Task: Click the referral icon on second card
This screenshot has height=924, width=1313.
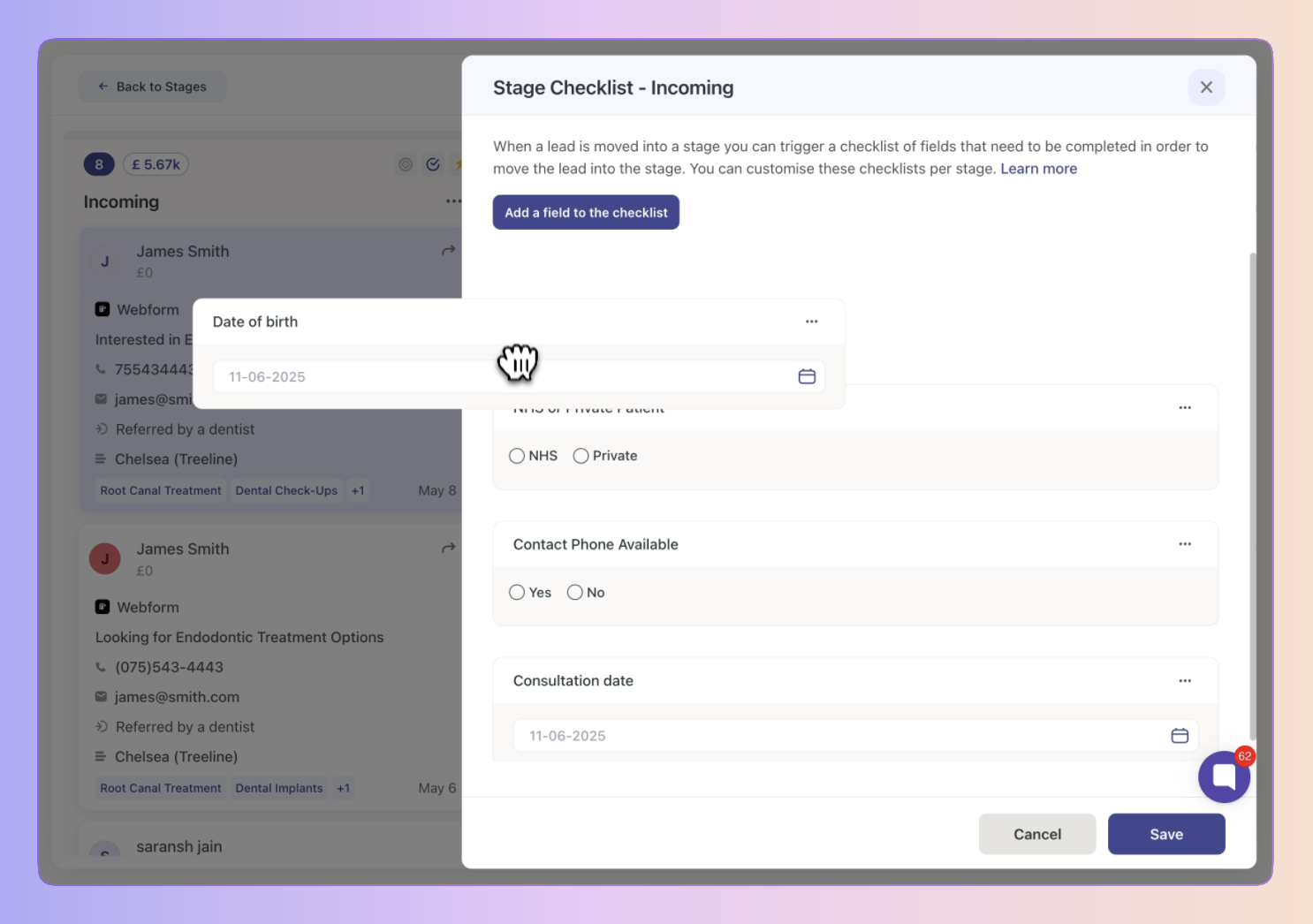Action: [x=101, y=726]
